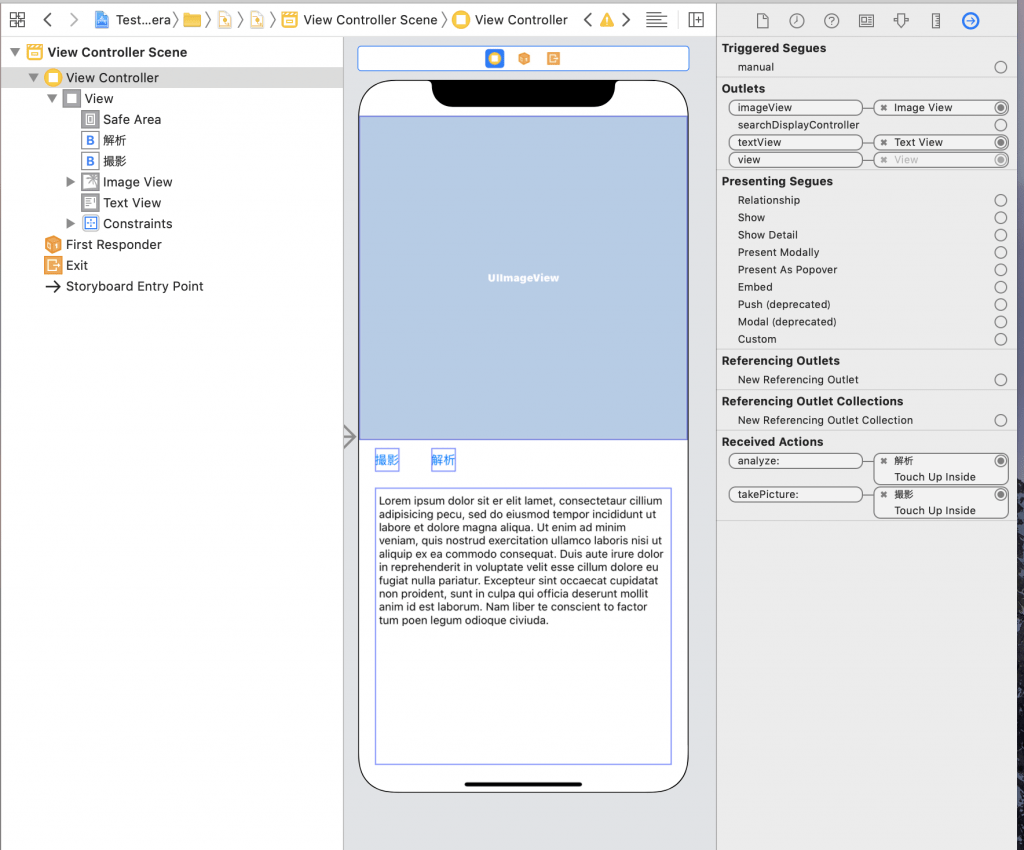Click the storyboard entry point arrow
This screenshot has height=850, width=1024.
pos(350,436)
